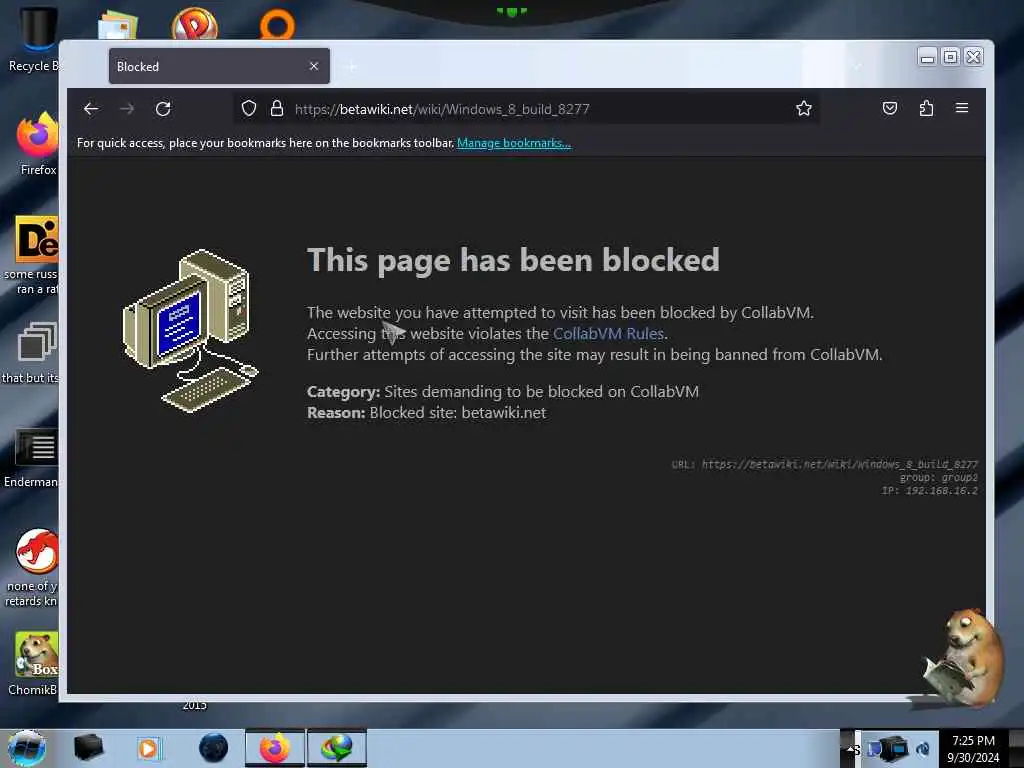
Task: Open the Save to Pocket icon
Action: click(x=889, y=108)
